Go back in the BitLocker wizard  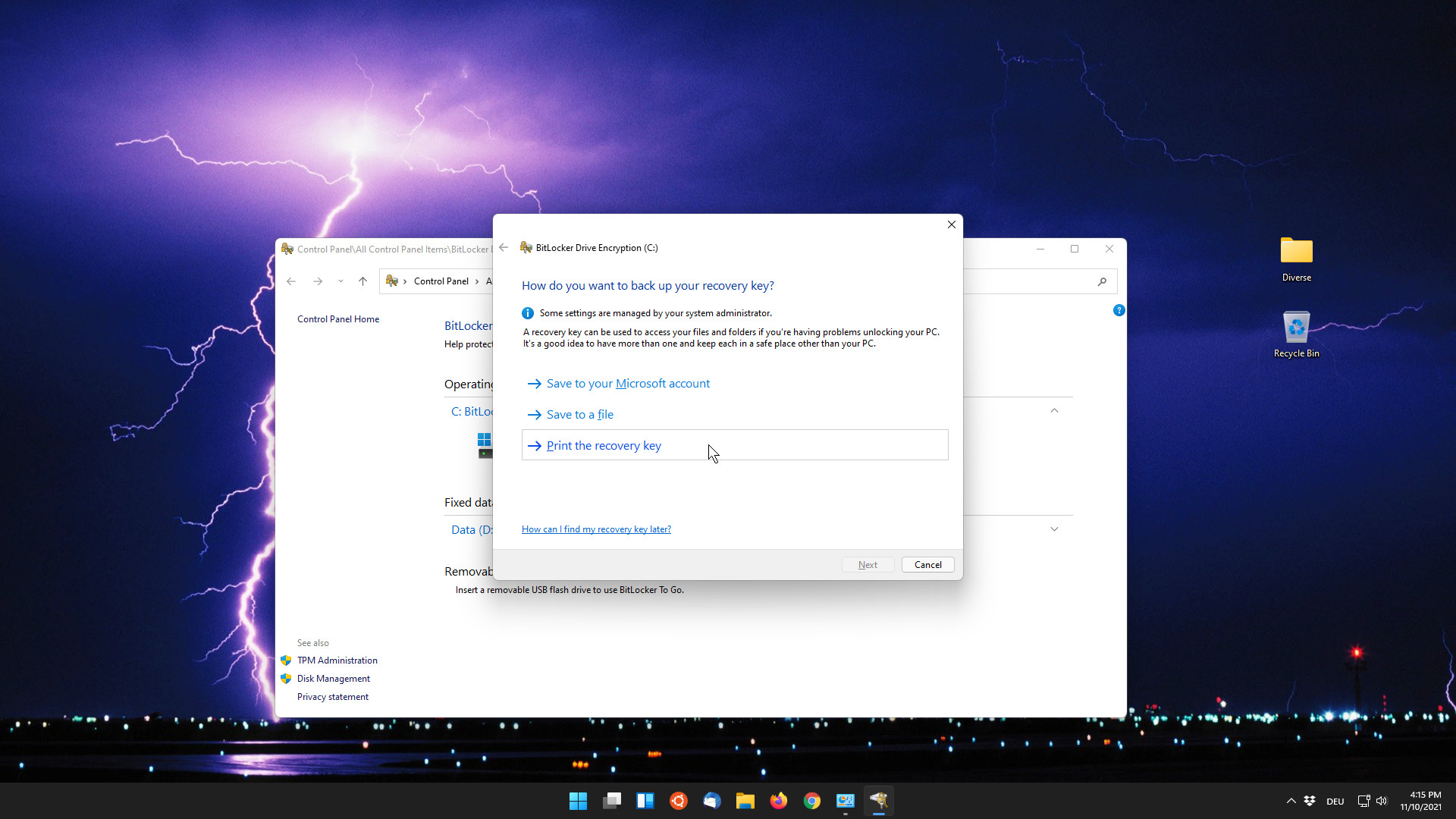click(504, 248)
